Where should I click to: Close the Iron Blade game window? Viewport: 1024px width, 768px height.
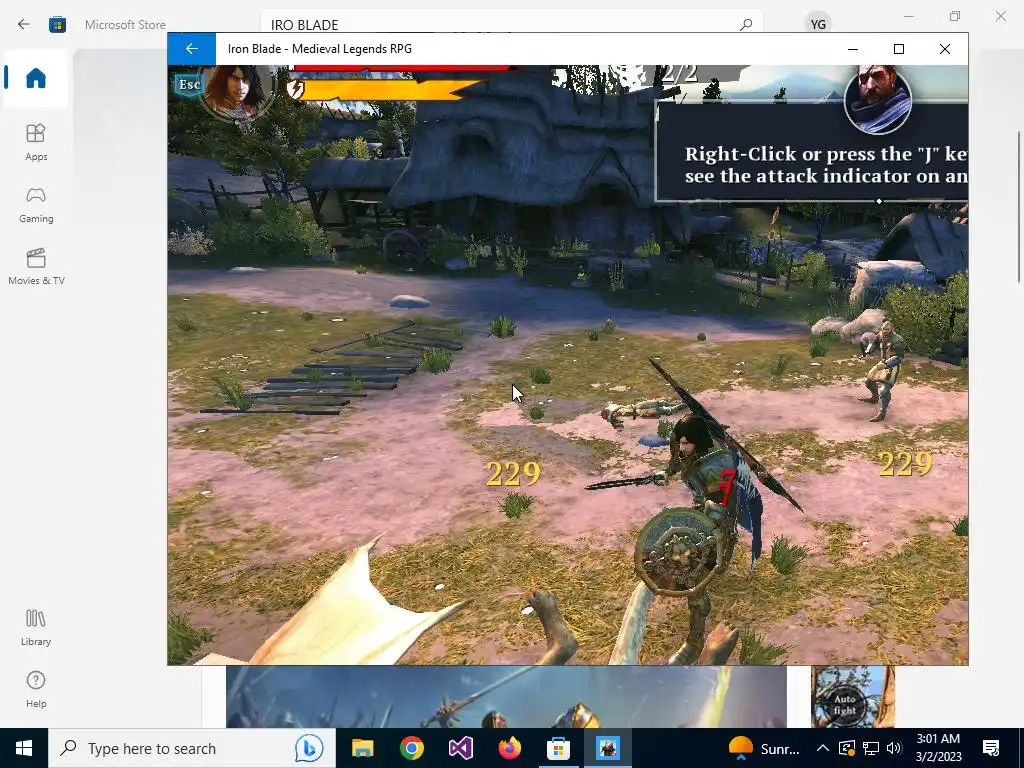[x=944, y=49]
